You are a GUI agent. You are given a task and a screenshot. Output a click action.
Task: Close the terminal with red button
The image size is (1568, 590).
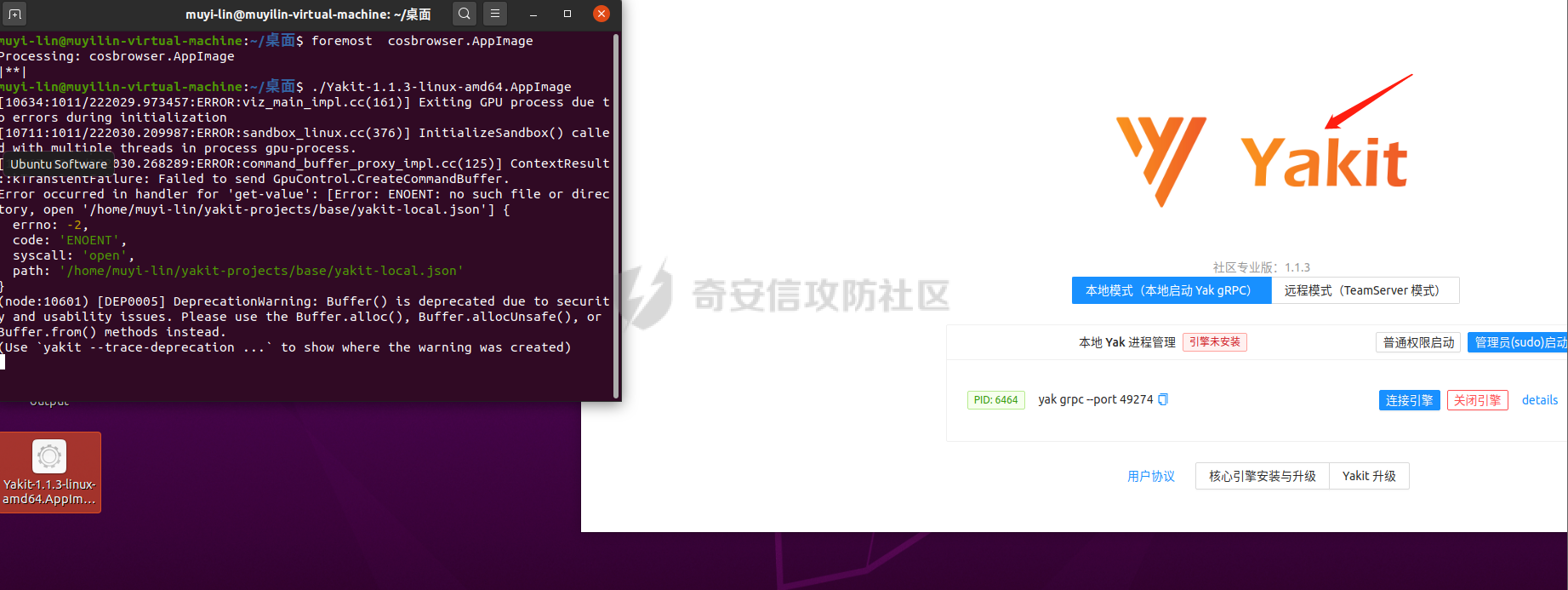pyautogui.click(x=602, y=14)
